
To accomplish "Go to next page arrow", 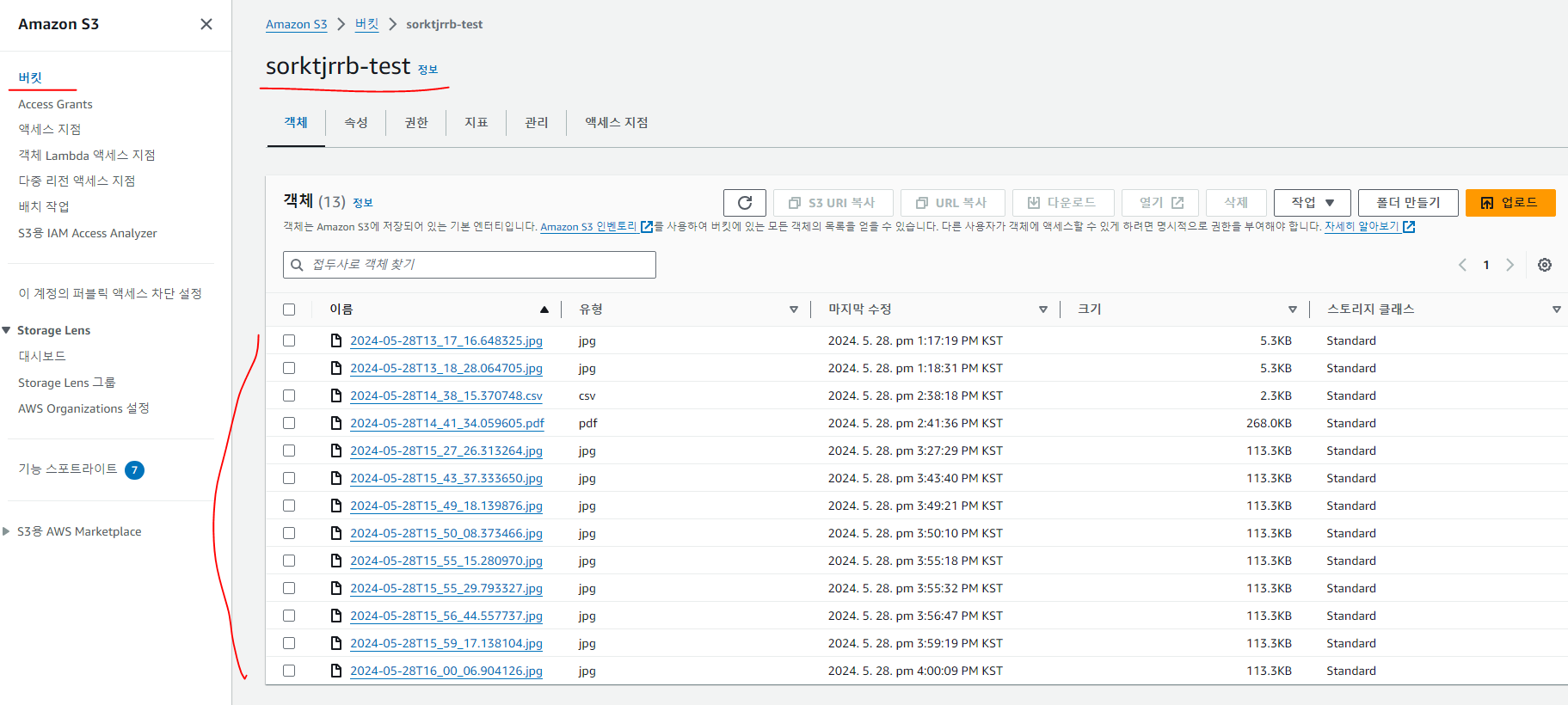I will pyautogui.click(x=1510, y=265).
